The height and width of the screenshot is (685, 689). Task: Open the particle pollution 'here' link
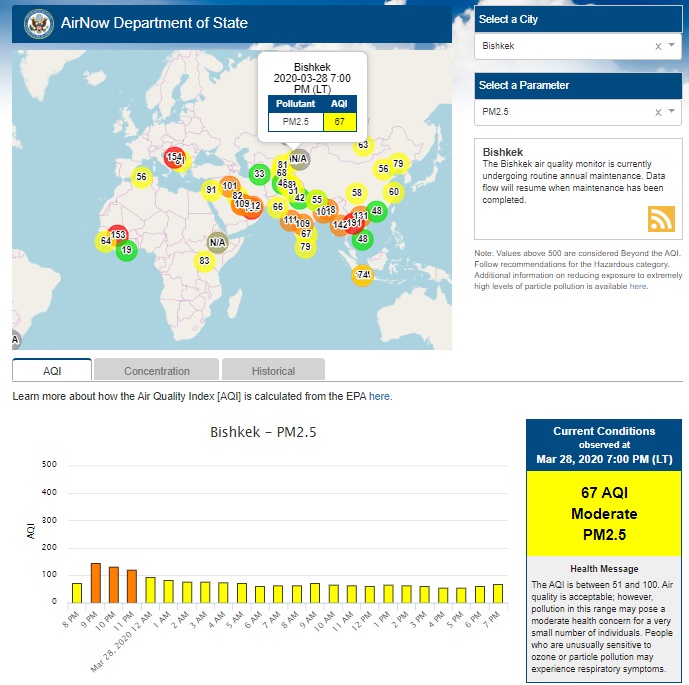click(638, 286)
